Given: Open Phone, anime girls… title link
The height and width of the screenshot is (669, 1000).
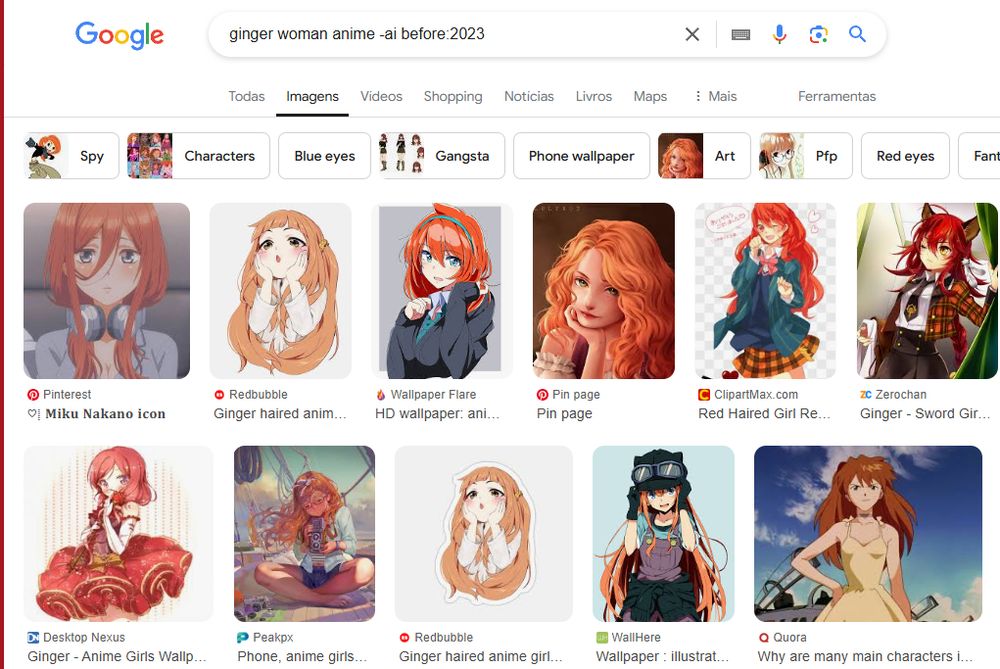Looking at the screenshot, I should [x=302, y=656].
